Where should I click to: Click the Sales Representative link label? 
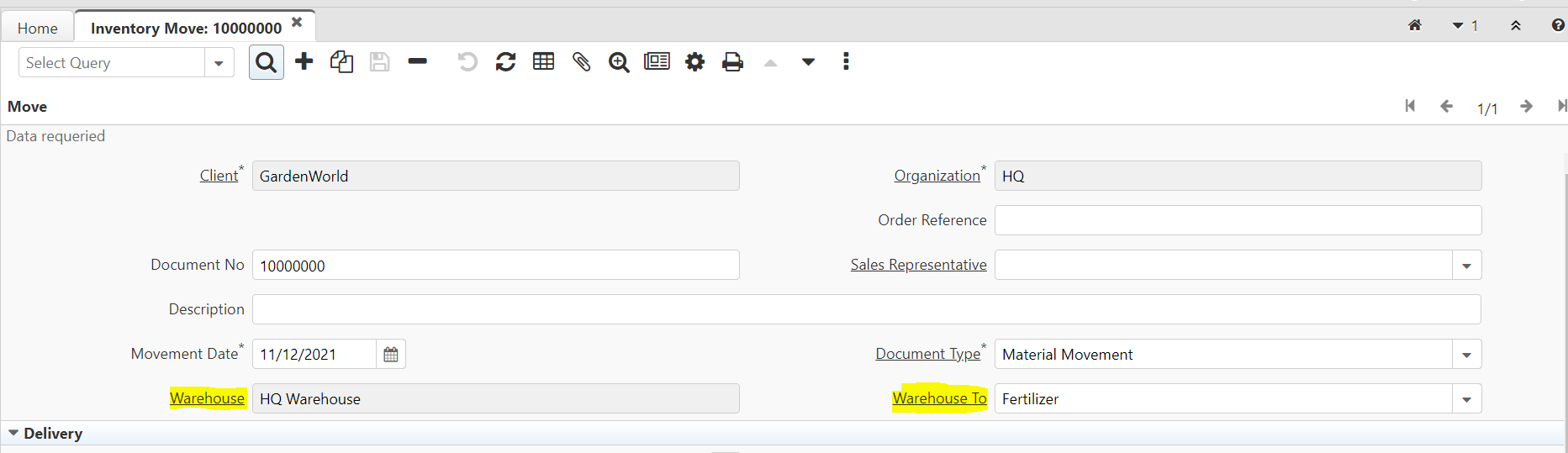(x=918, y=265)
